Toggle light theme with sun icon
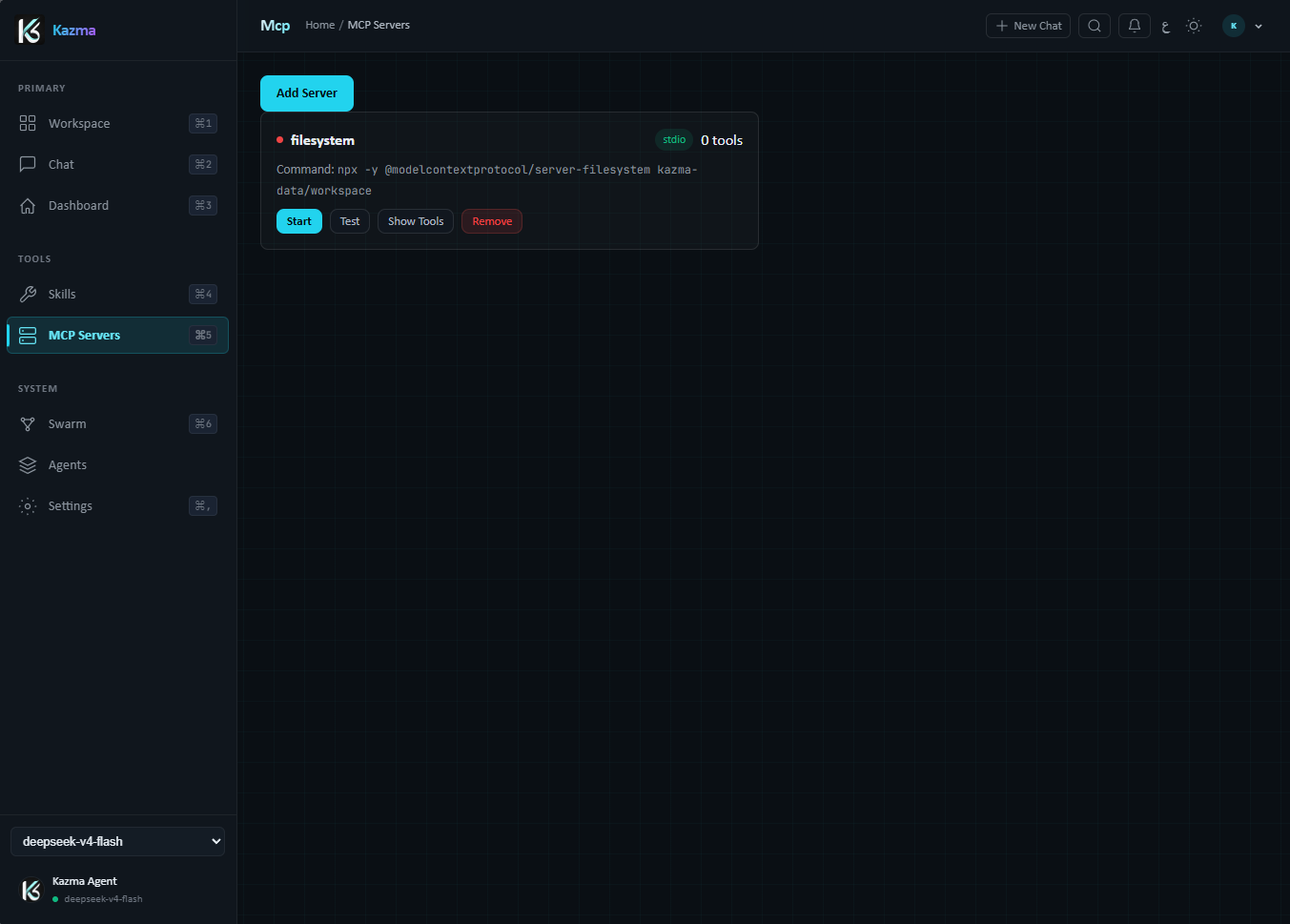 (1194, 26)
